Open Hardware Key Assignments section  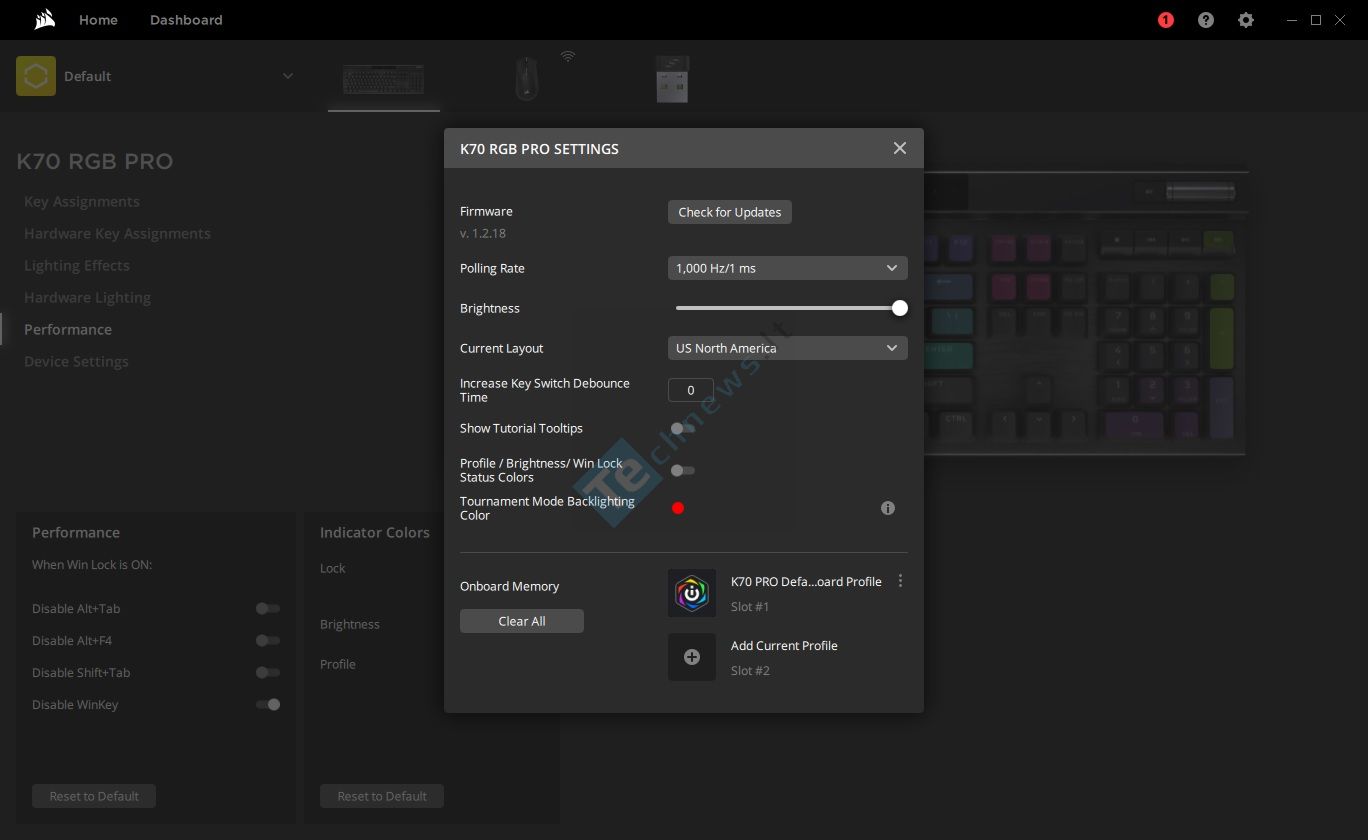click(x=117, y=233)
